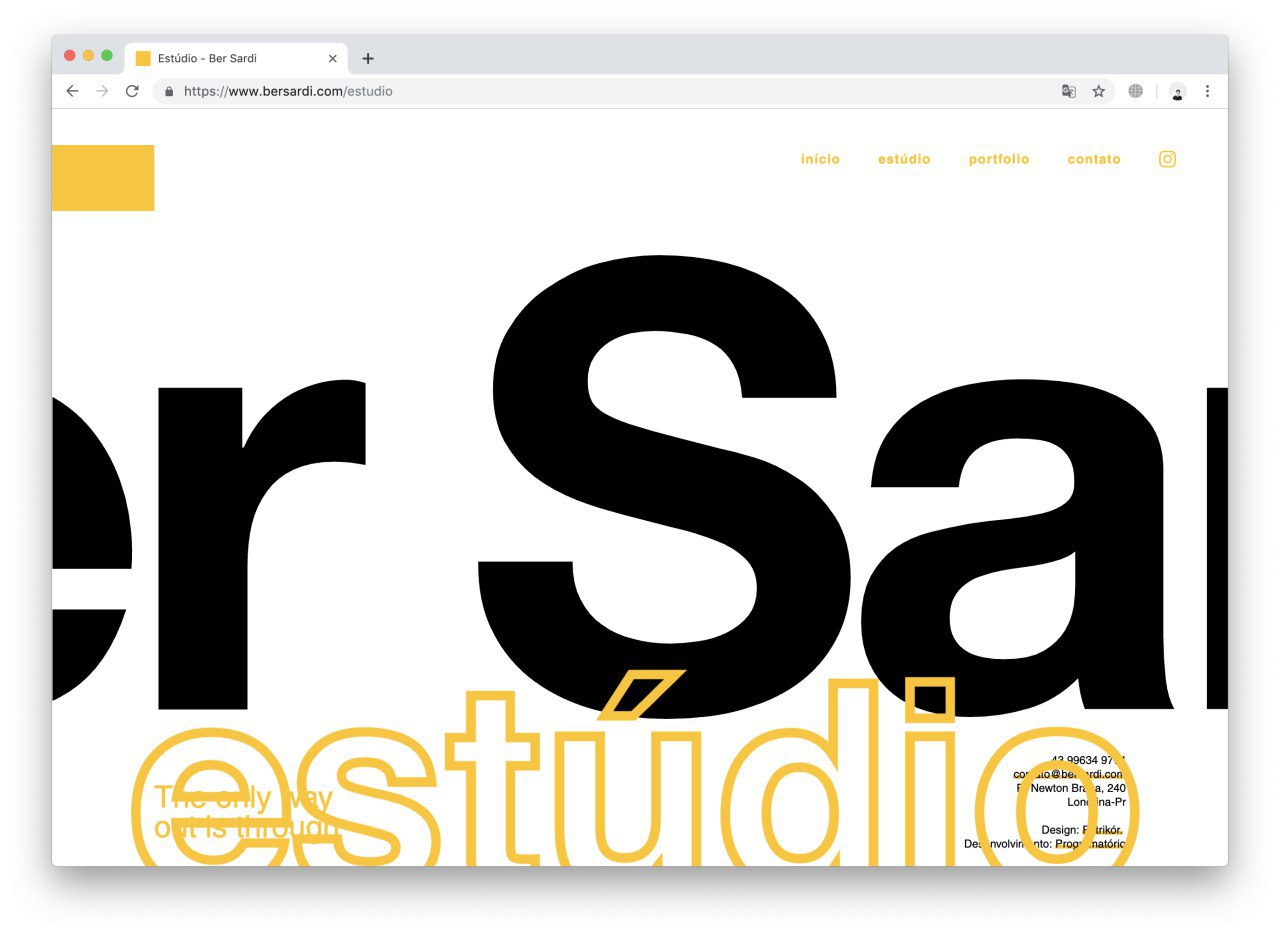1280x935 pixels.
Task: Click the Newton Braga address line
Action: pyautogui.click(x=1071, y=788)
